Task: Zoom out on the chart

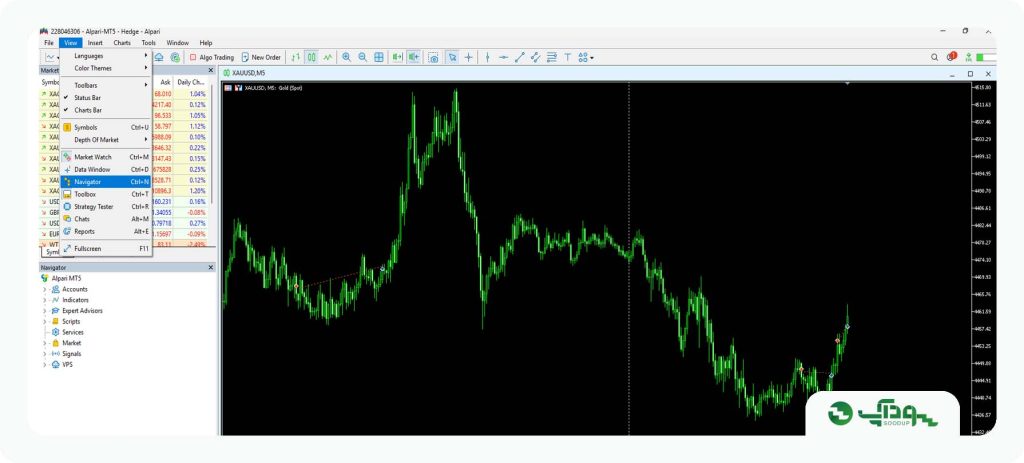Action: pos(362,57)
